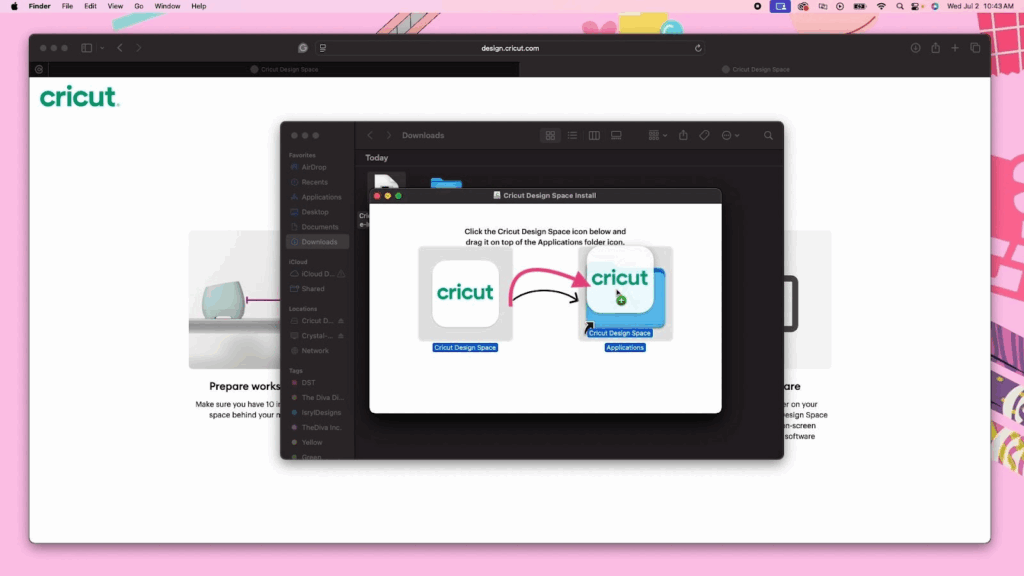Click the document file icon in Downloads
Image resolution: width=1024 pixels, height=576 pixels.
[x=386, y=181]
